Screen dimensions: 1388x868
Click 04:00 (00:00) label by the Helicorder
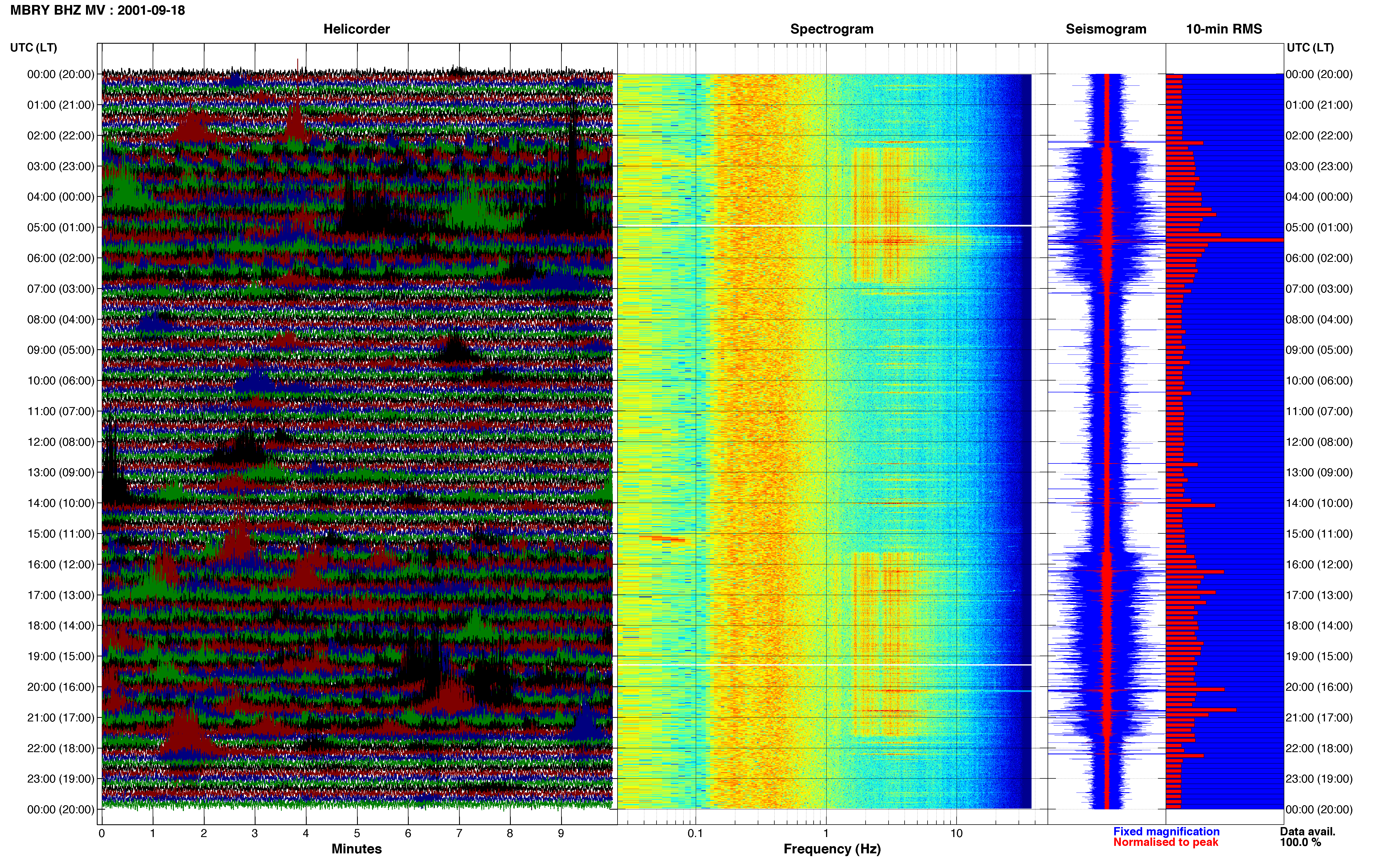[x=61, y=197]
